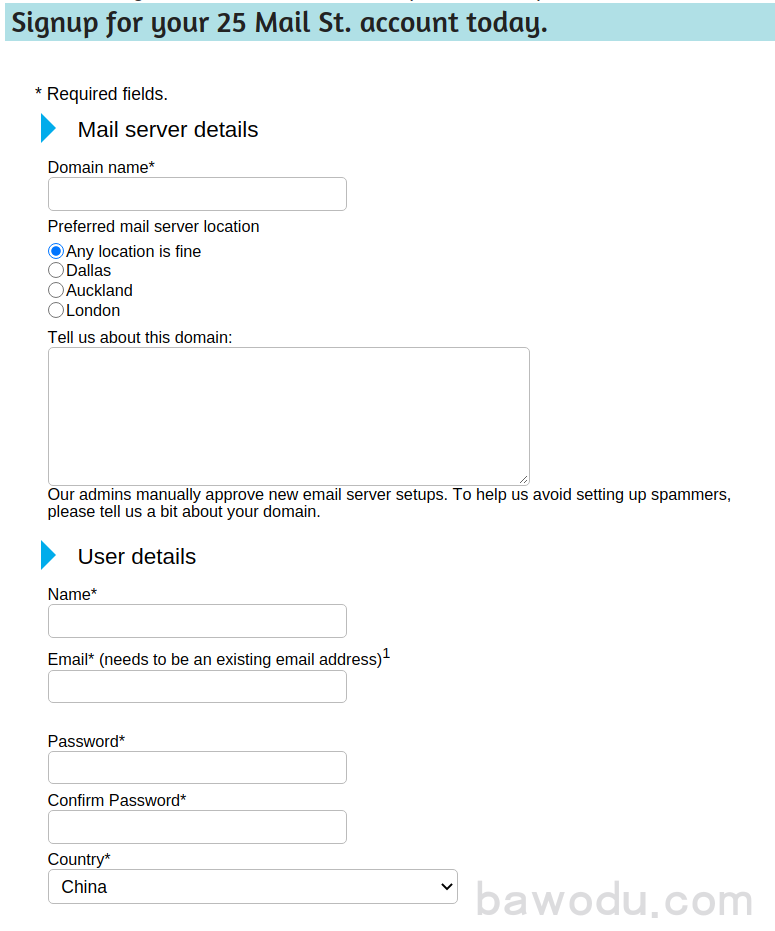Viewport: 775px width, 931px height.
Task: Select the 'Any location is fine' option
Action: pyautogui.click(x=56, y=251)
